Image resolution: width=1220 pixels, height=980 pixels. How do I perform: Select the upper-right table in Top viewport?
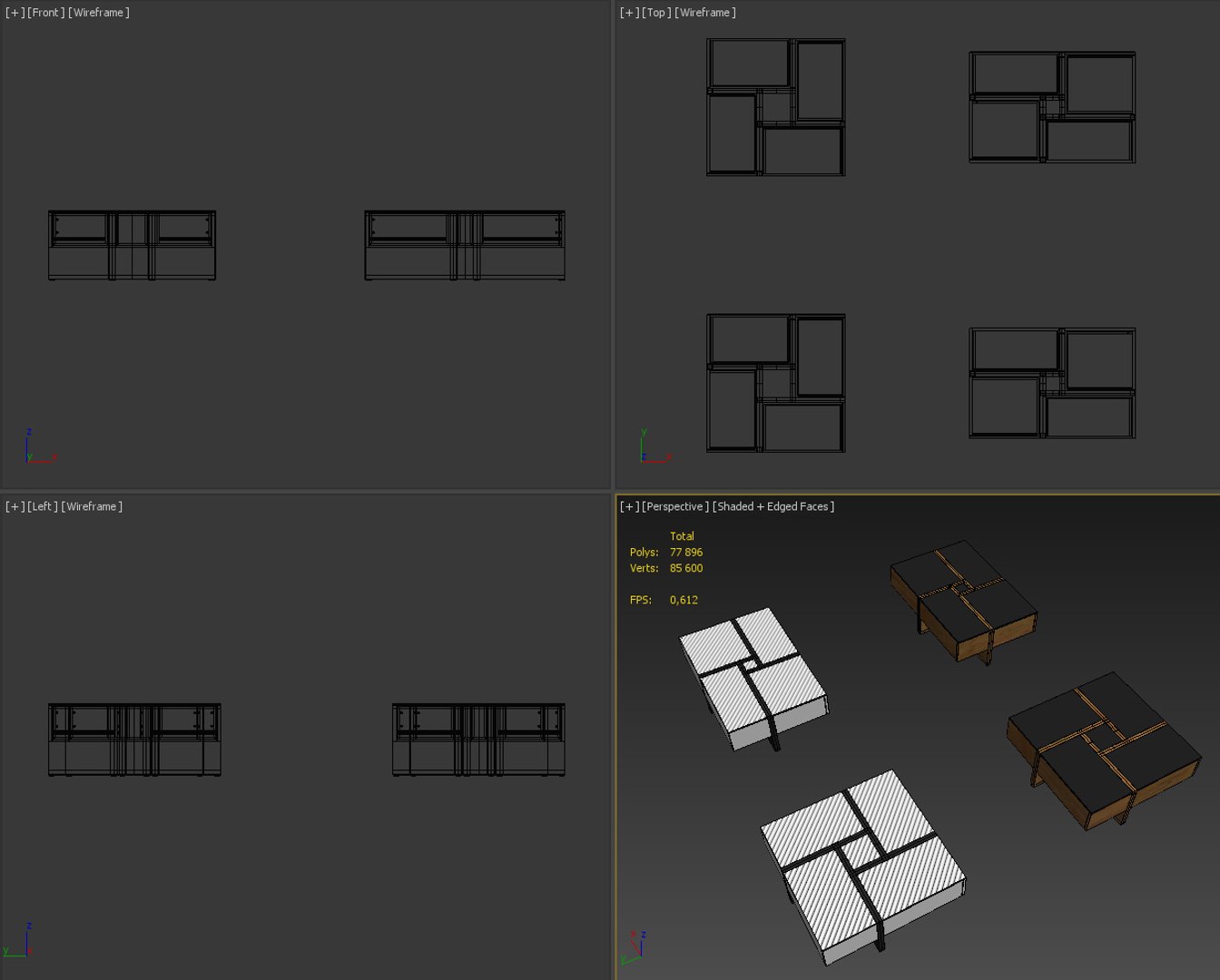coord(1052,107)
